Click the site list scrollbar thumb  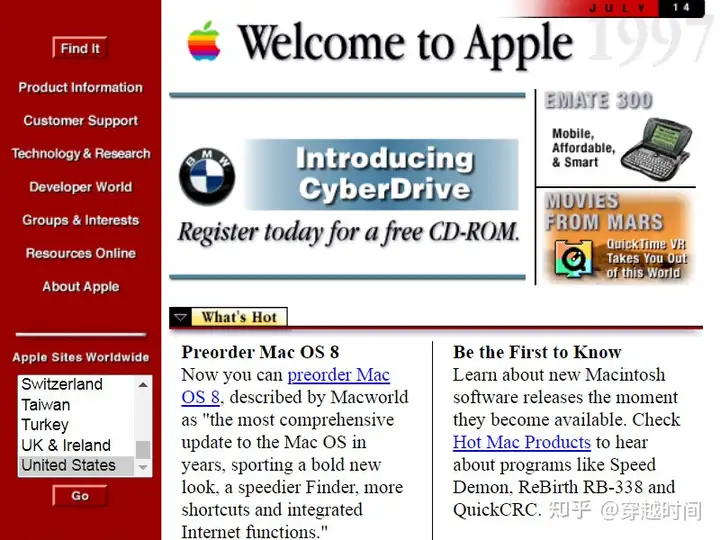pyautogui.click(x=143, y=450)
